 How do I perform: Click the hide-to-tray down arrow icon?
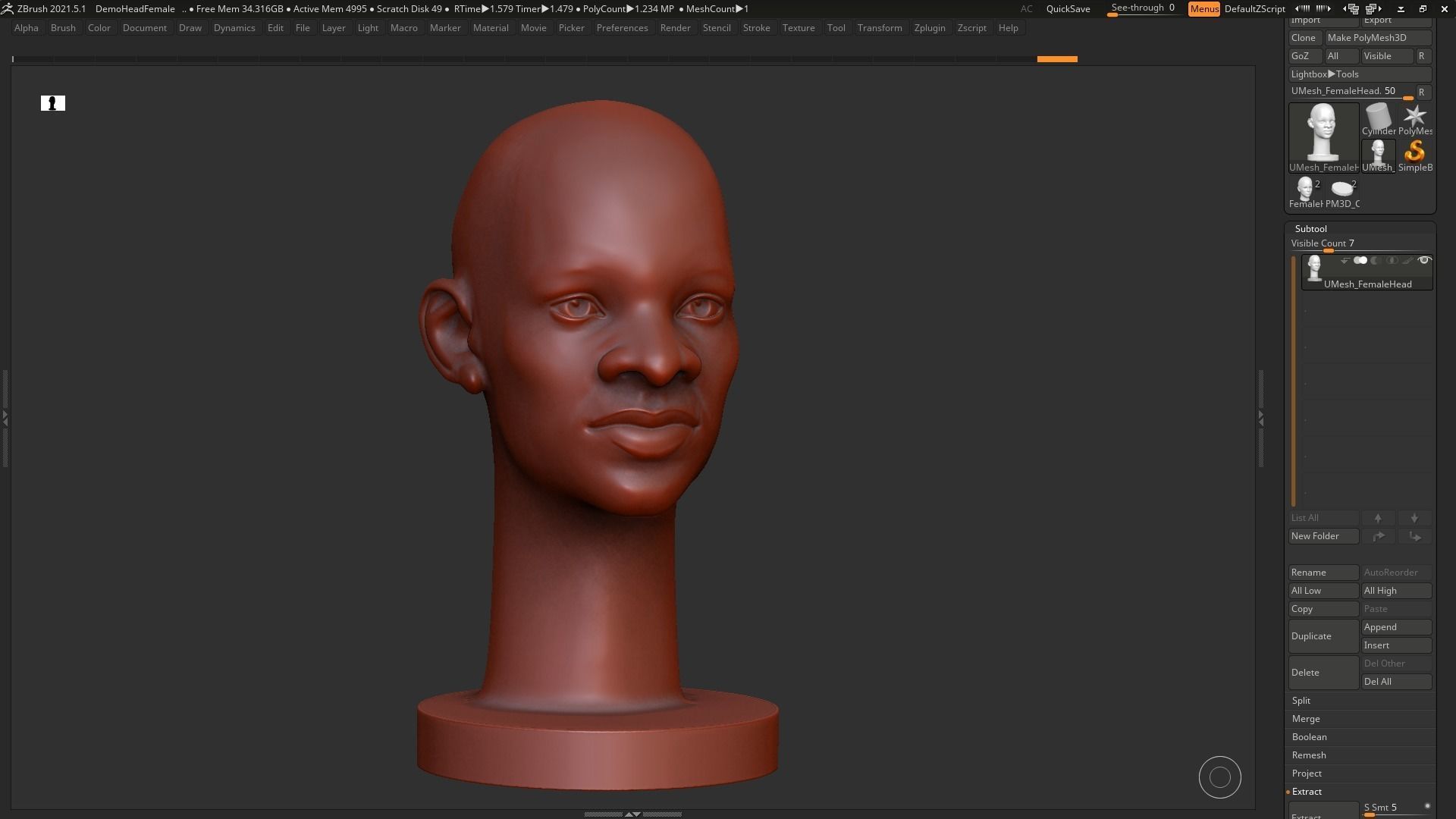point(1401,9)
